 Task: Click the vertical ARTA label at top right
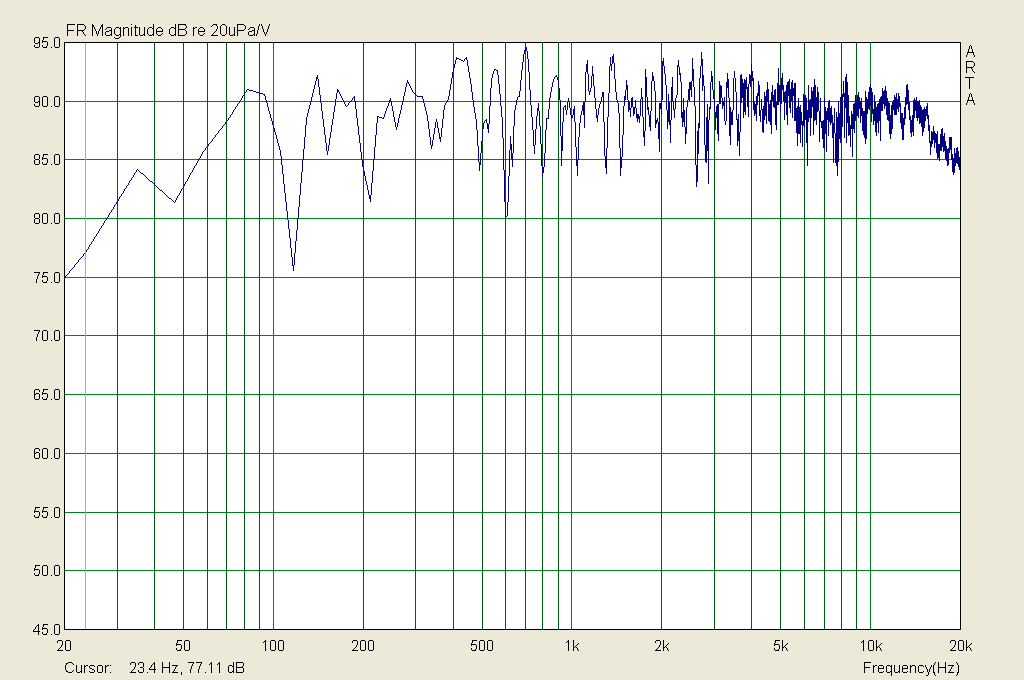pyautogui.click(x=970, y=75)
